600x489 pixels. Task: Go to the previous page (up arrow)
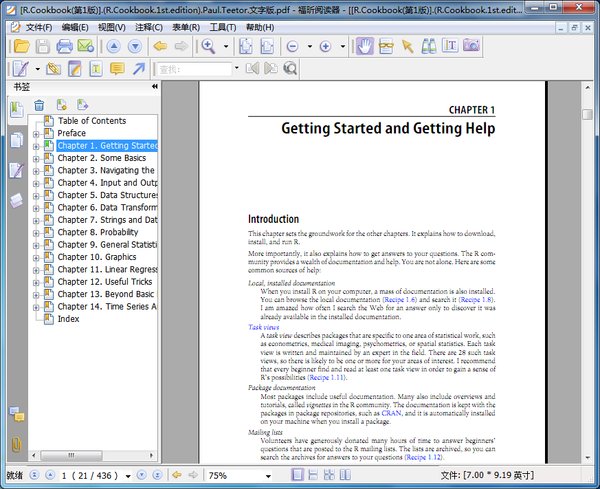[x=113, y=46]
